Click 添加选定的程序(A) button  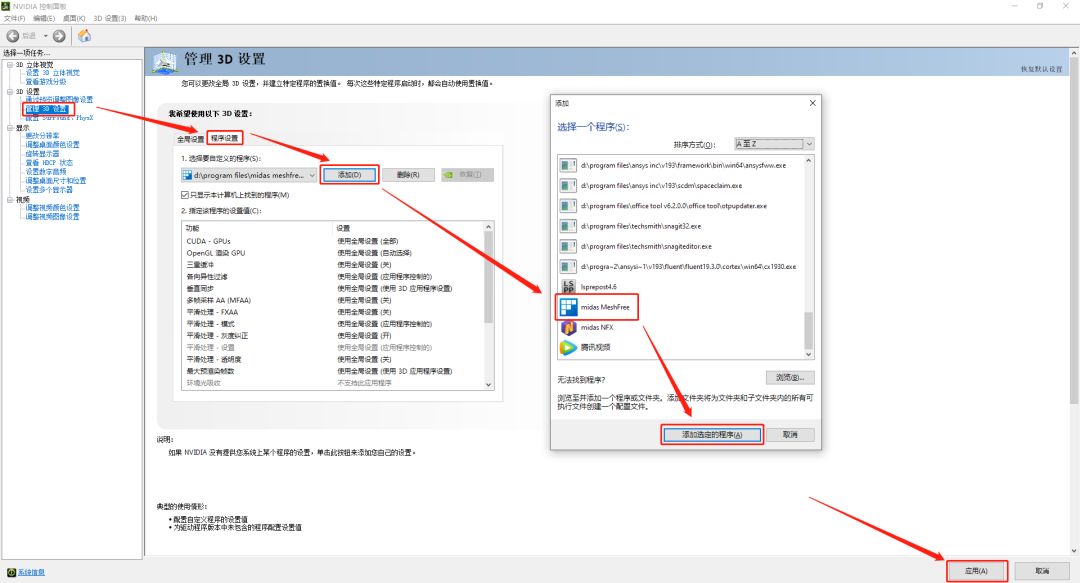(712, 435)
